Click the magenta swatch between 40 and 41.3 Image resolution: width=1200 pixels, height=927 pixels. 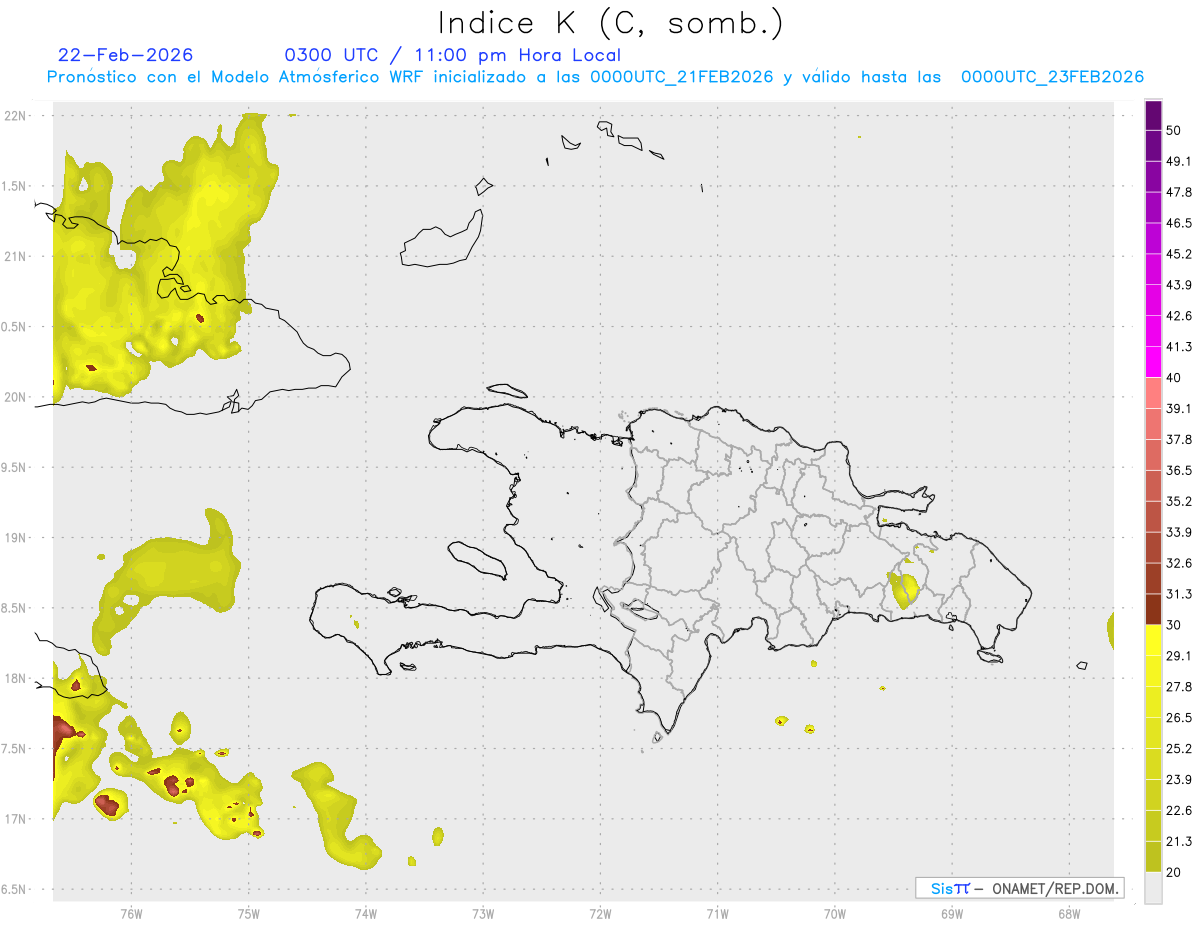coord(1153,362)
